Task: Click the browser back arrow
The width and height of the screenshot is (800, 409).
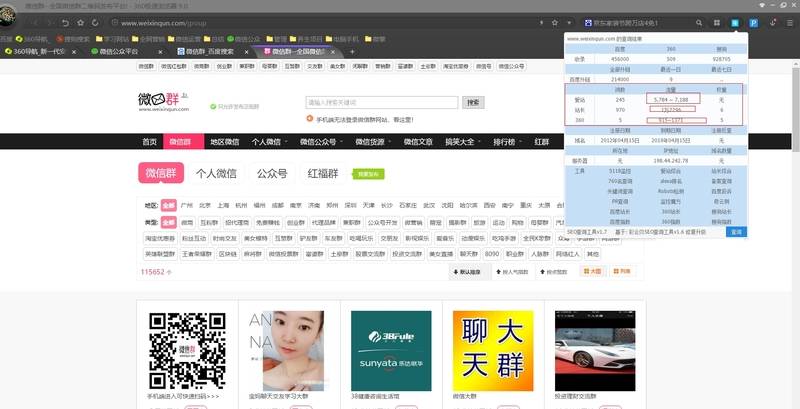Action: pos(35,23)
